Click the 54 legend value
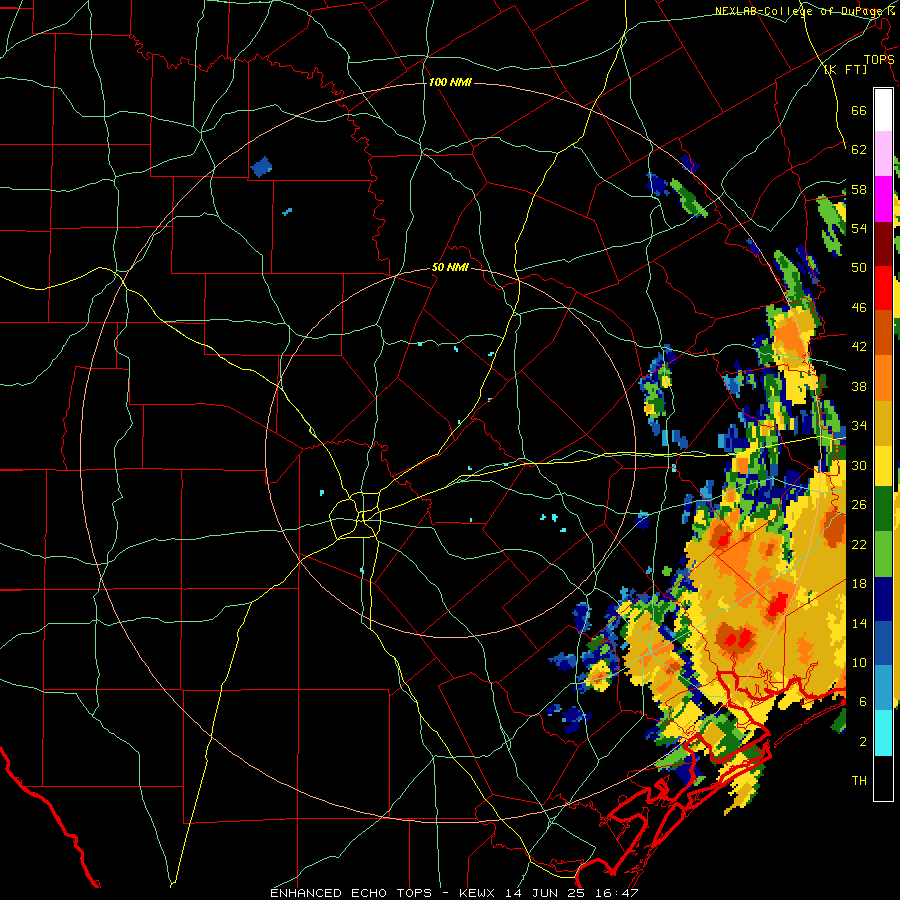 pyautogui.click(x=859, y=228)
